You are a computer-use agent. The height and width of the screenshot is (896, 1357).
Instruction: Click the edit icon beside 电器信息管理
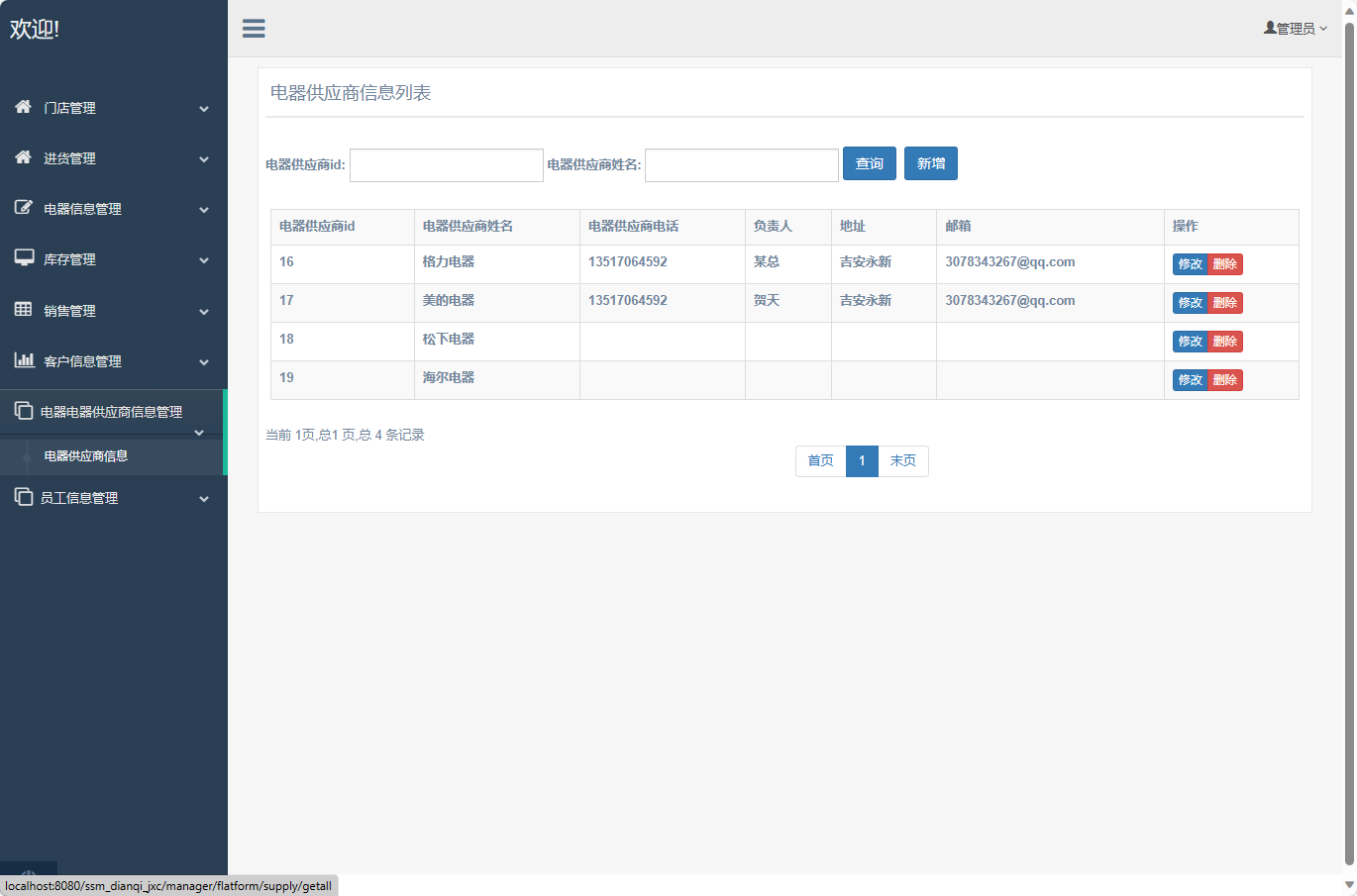coord(24,208)
